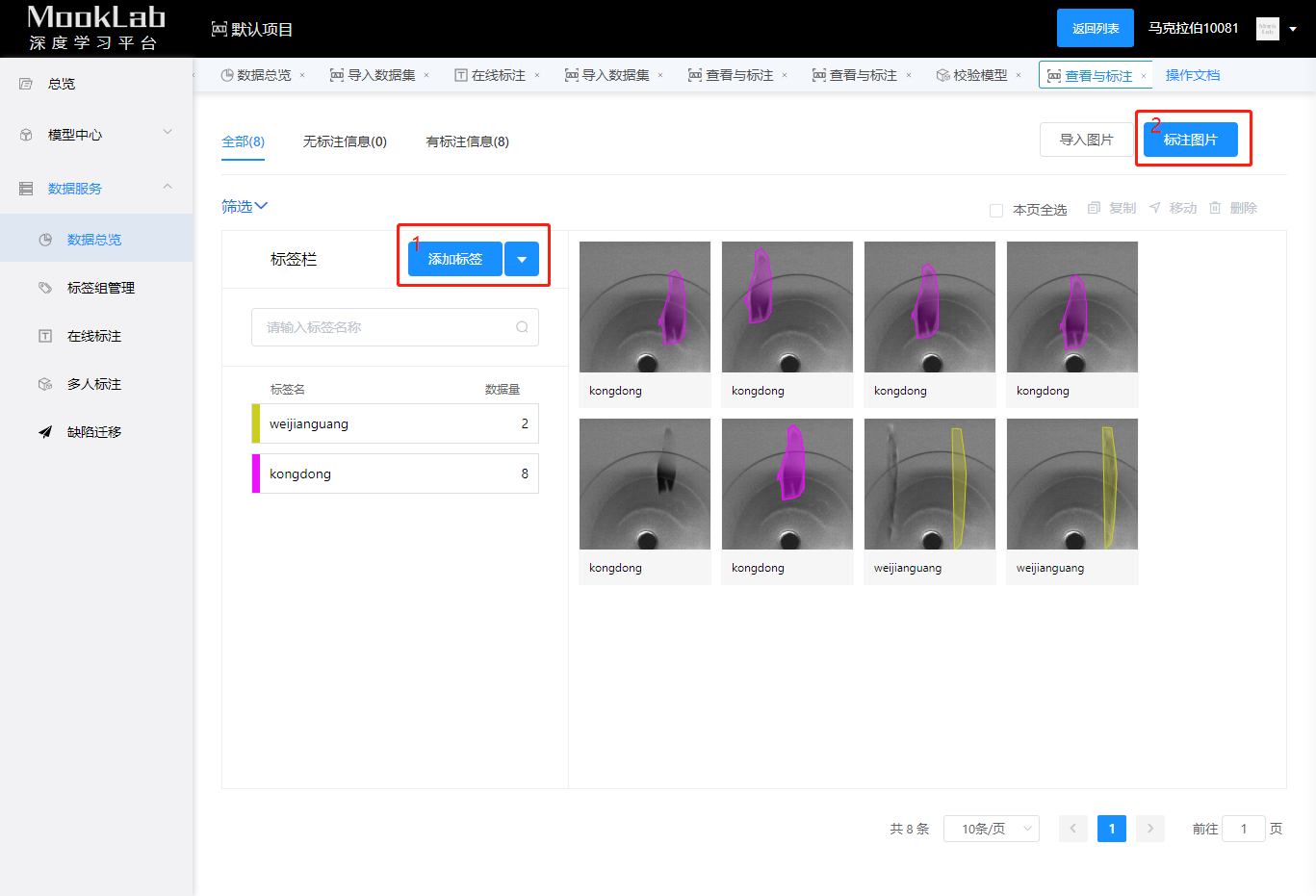Open user menu caret beside avatar
This screenshot has height=896, width=1316.
1293,29
